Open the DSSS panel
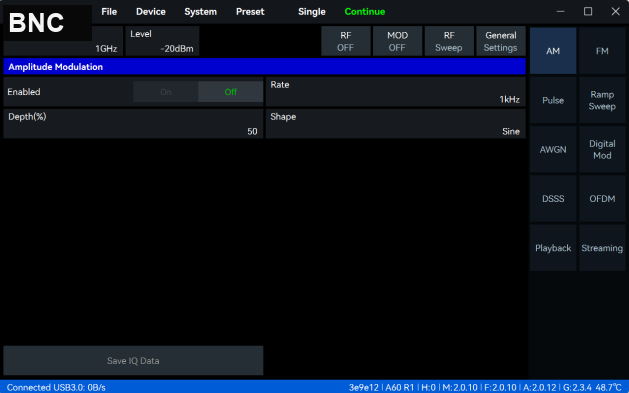Image resolution: width=629 pixels, height=393 pixels. point(553,199)
